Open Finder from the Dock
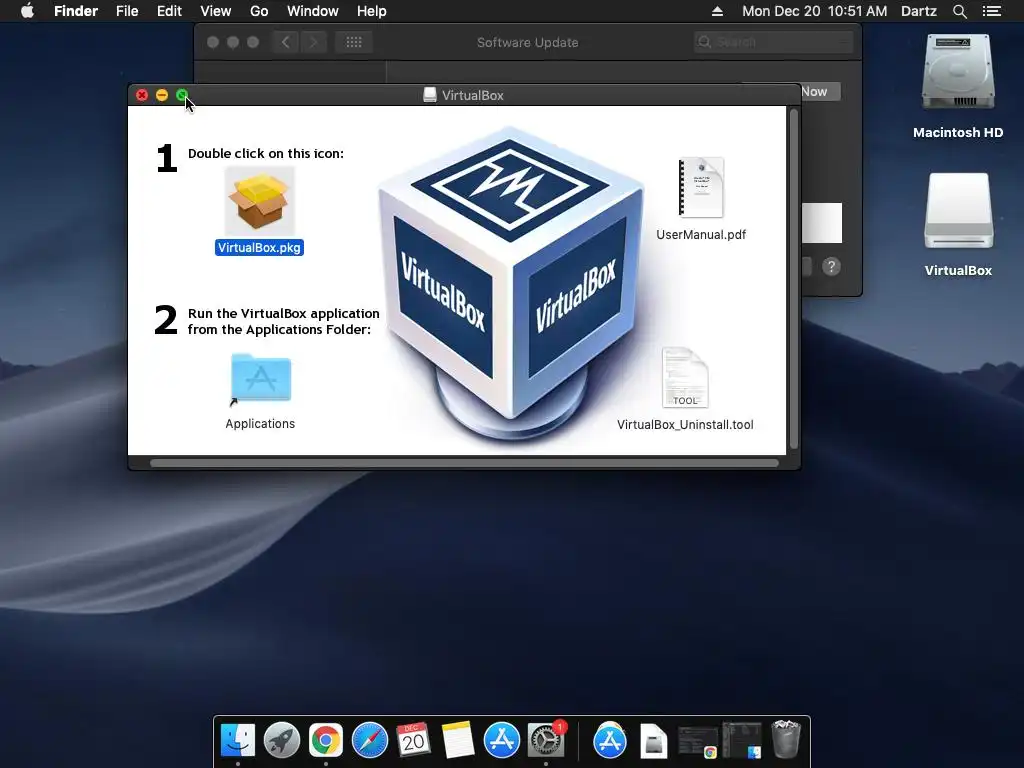The image size is (1024, 768). coord(238,741)
